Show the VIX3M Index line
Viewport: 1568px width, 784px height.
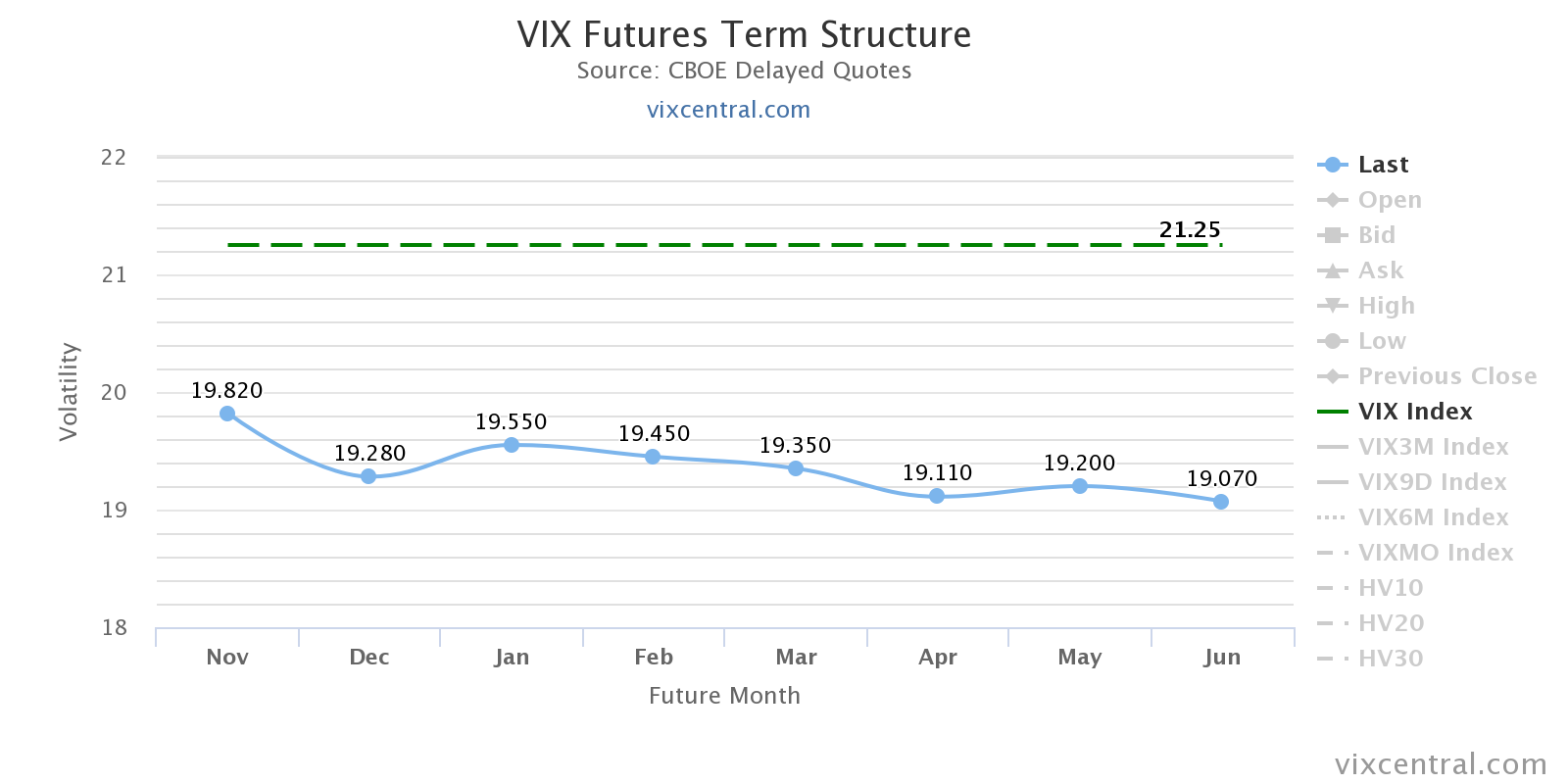[x=1433, y=447]
